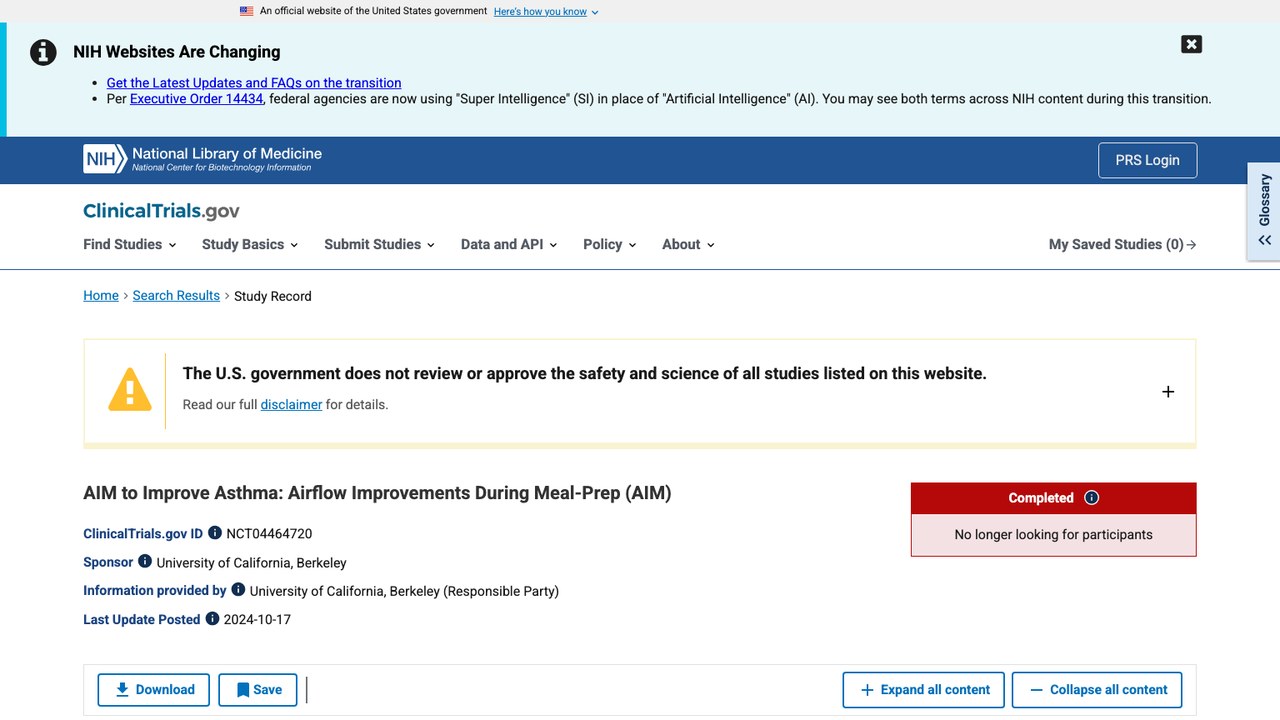Open the Policy dropdown menu
Viewport: 1280px width, 720px height.
coord(610,244)
